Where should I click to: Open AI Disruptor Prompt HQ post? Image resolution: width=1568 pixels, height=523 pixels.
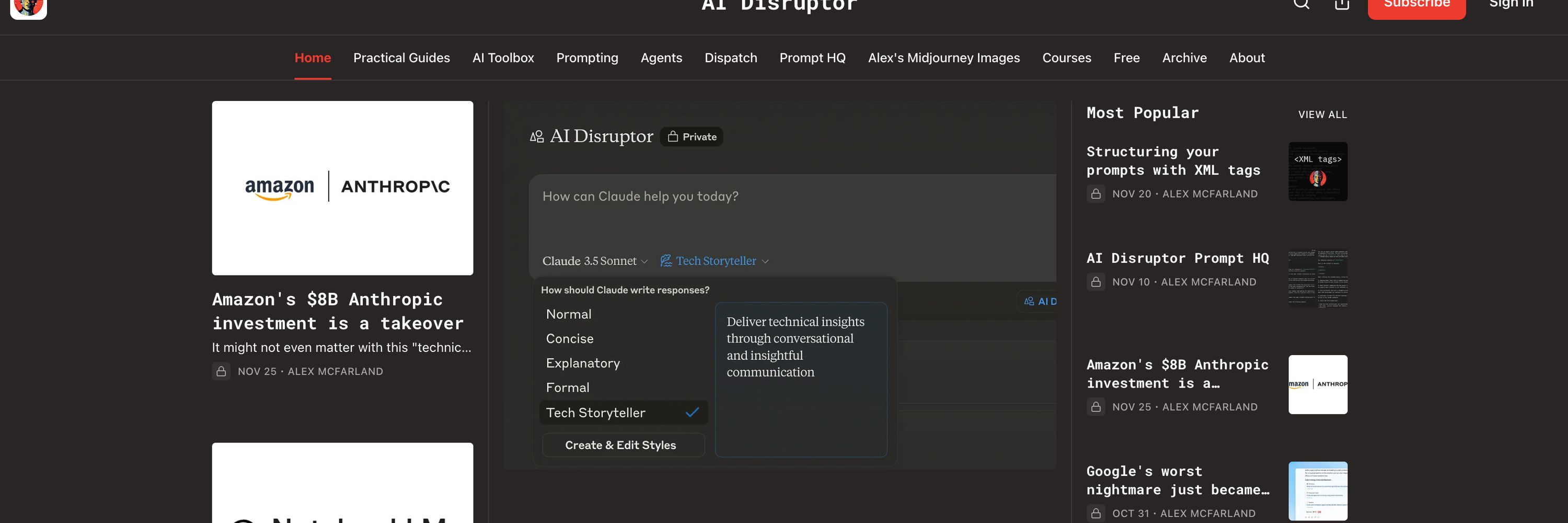pos(1178,258)
